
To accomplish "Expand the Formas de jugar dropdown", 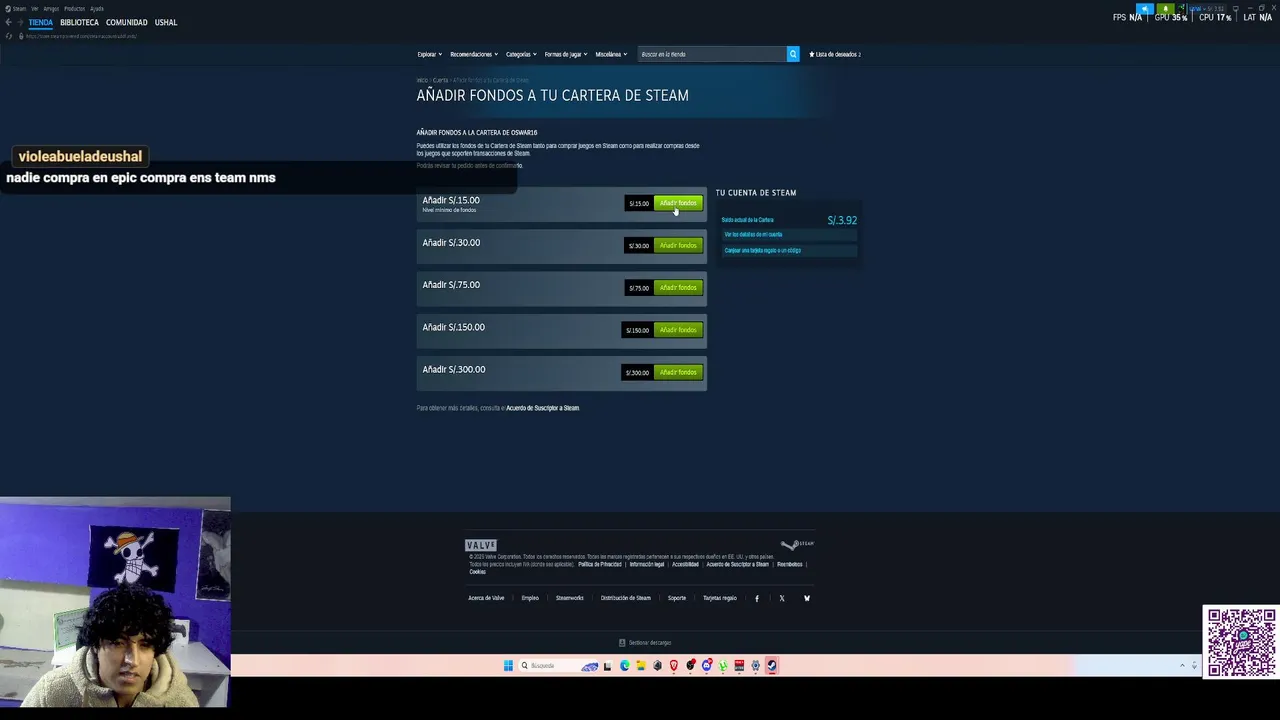I will [x=566, y=54].
